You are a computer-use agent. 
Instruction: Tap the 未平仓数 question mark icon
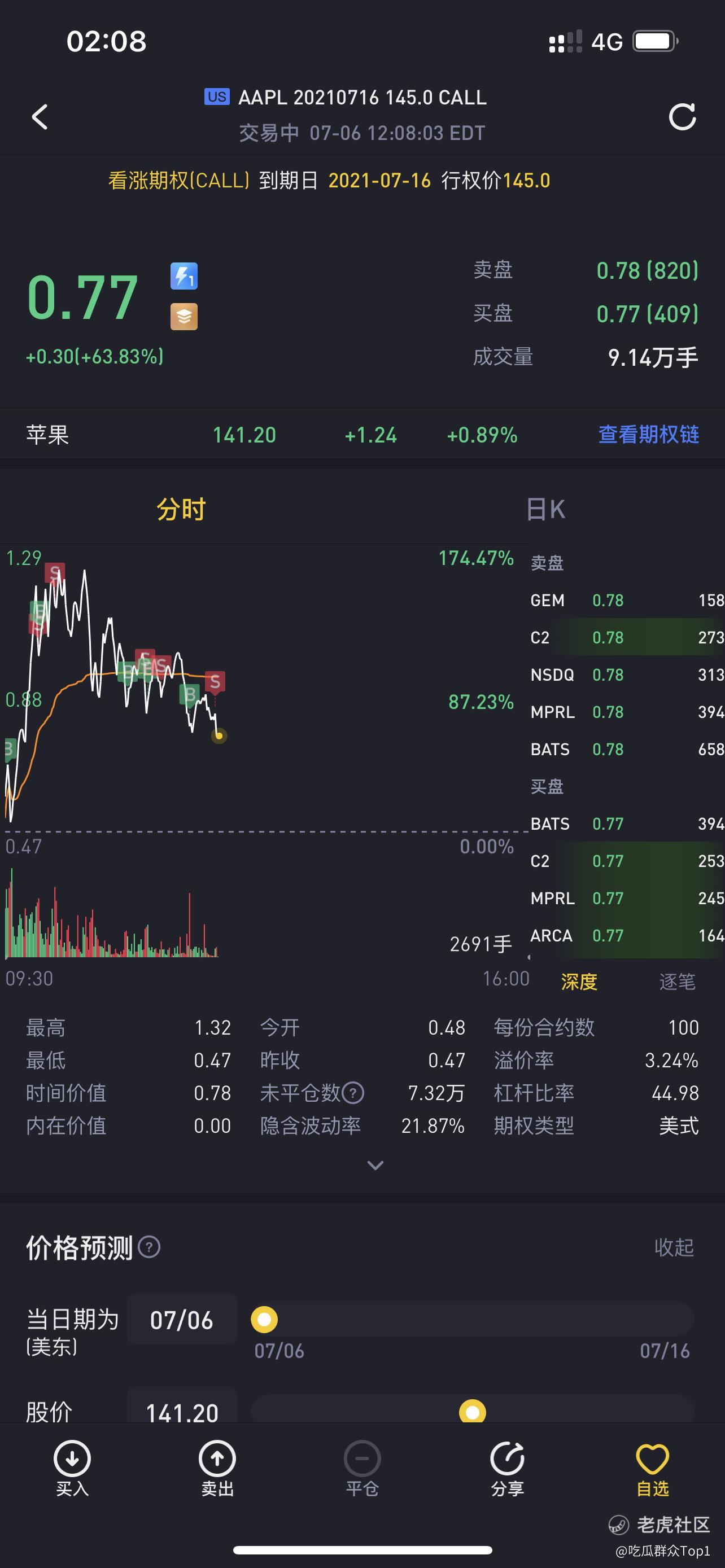(353, 1093)
